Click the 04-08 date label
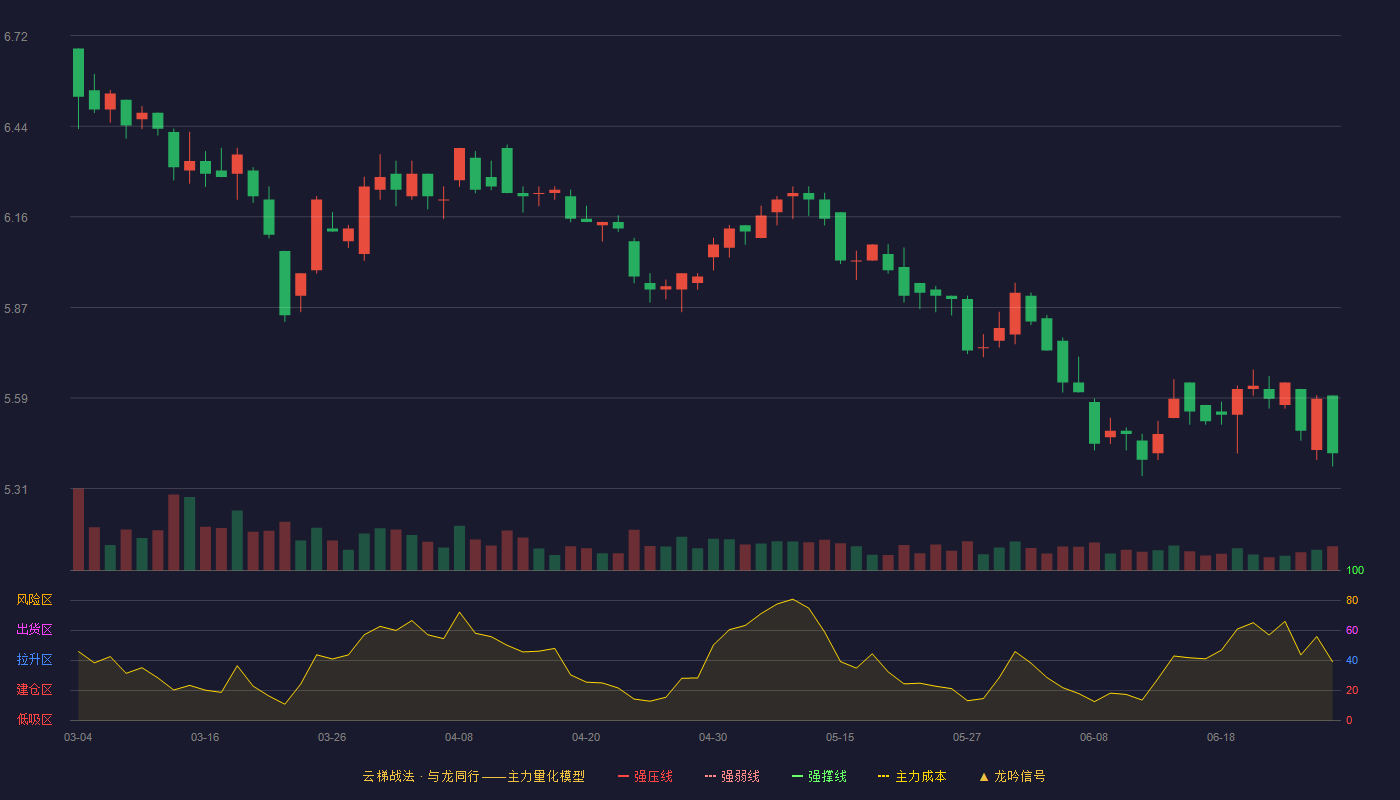 tap(459, 737)
